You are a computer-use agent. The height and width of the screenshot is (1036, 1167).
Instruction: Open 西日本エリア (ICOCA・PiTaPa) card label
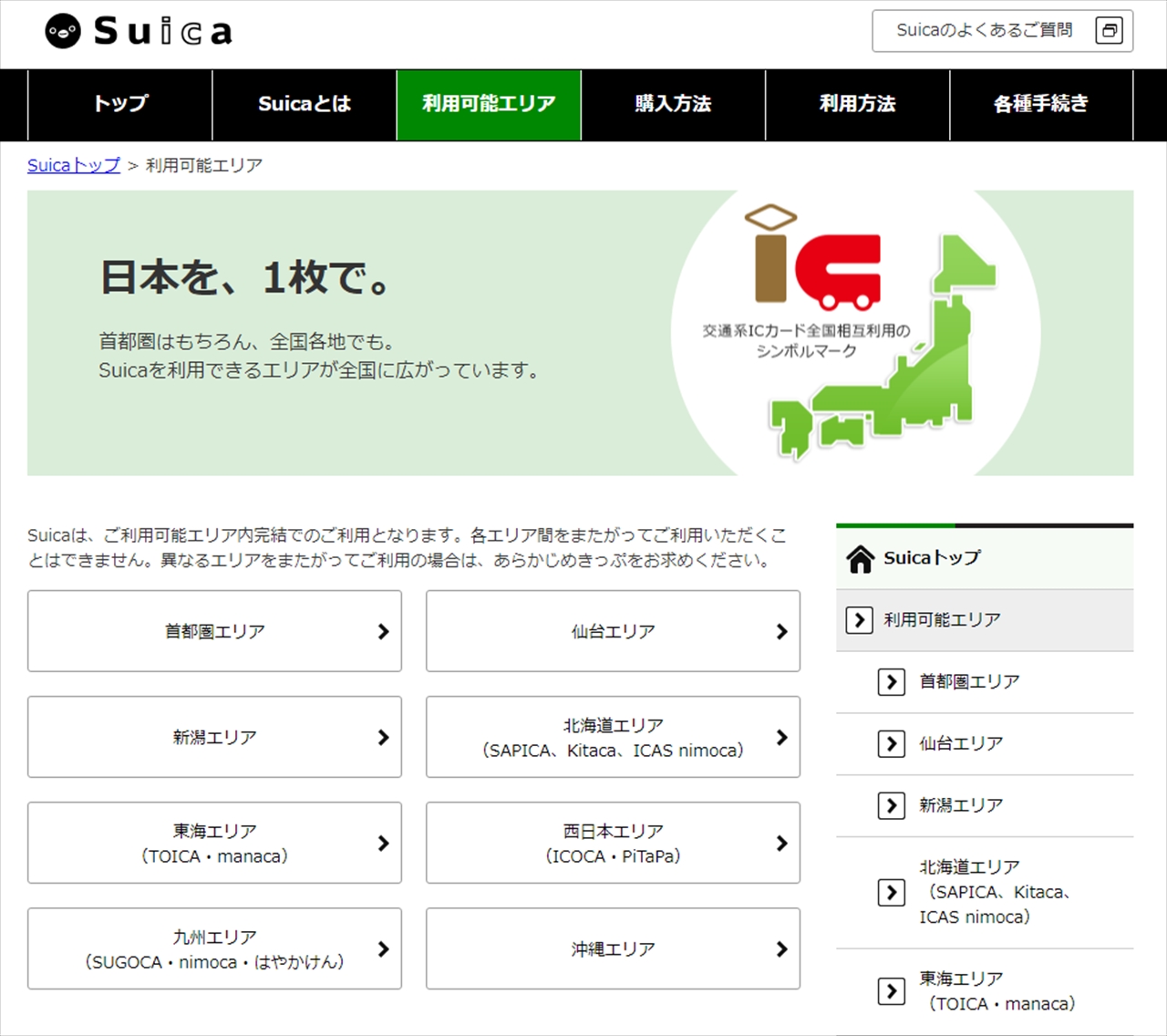pyautogui.click(x=613, y=844)
